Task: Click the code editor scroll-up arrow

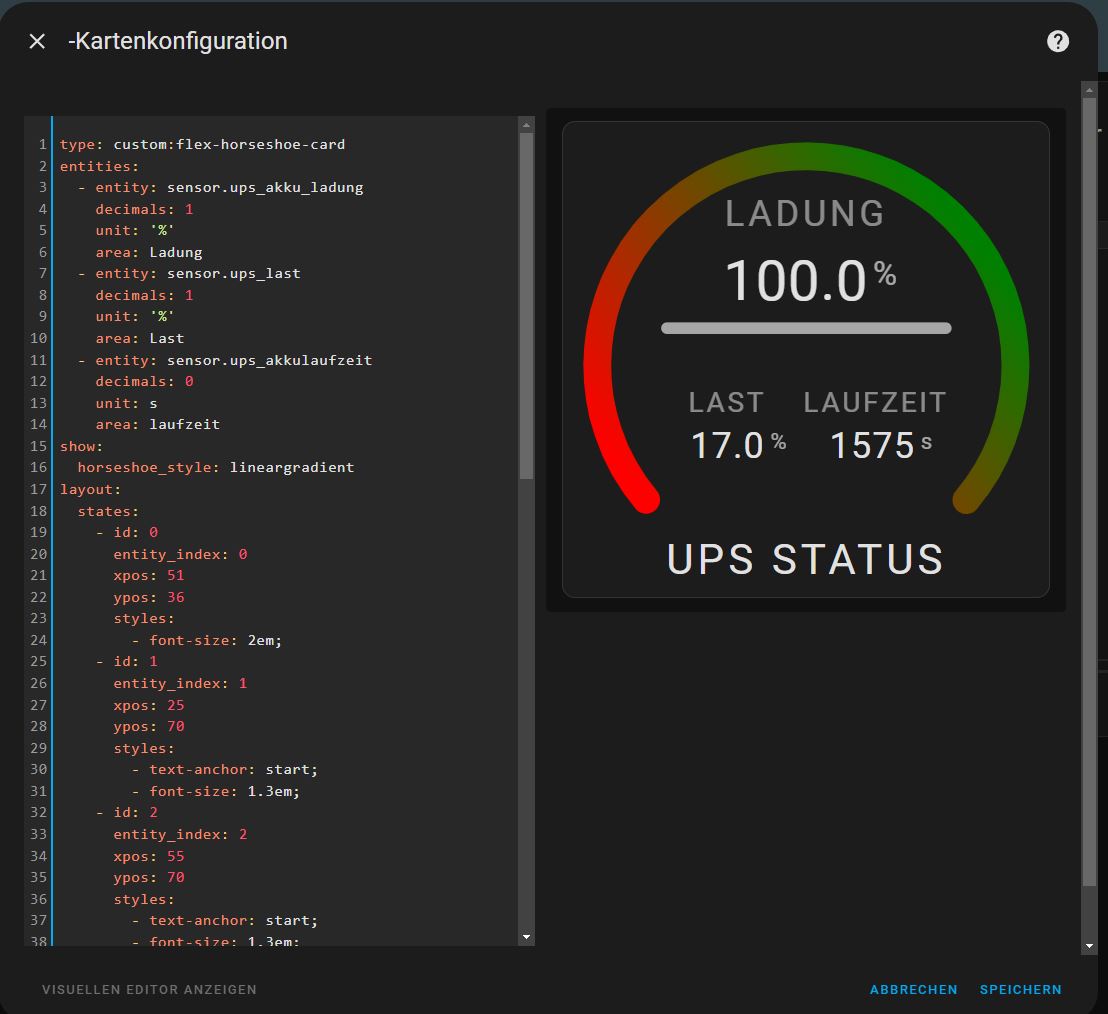Action: [x=527, y=125]
